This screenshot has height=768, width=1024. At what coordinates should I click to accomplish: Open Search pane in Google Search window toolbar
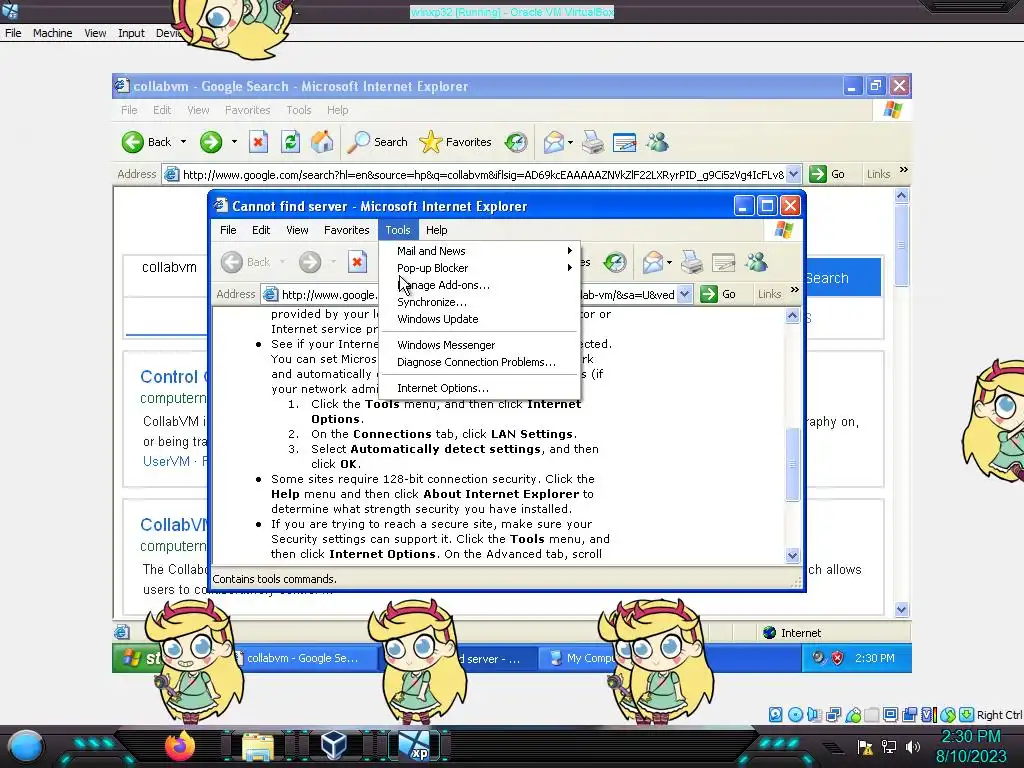click(x=377, y=142)
